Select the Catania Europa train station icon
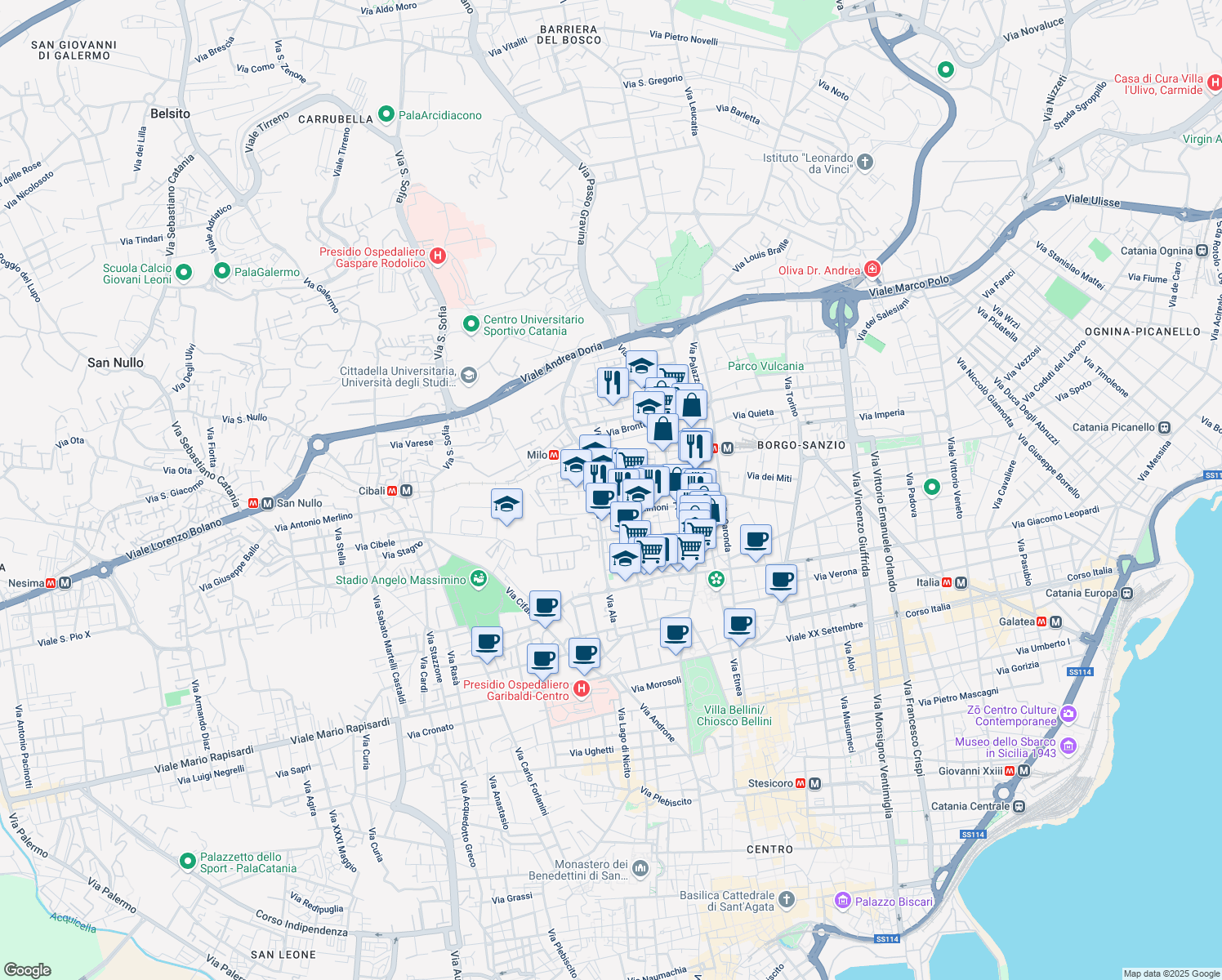The width and height of the screenshot is (1222, 980). point(1127,593)
